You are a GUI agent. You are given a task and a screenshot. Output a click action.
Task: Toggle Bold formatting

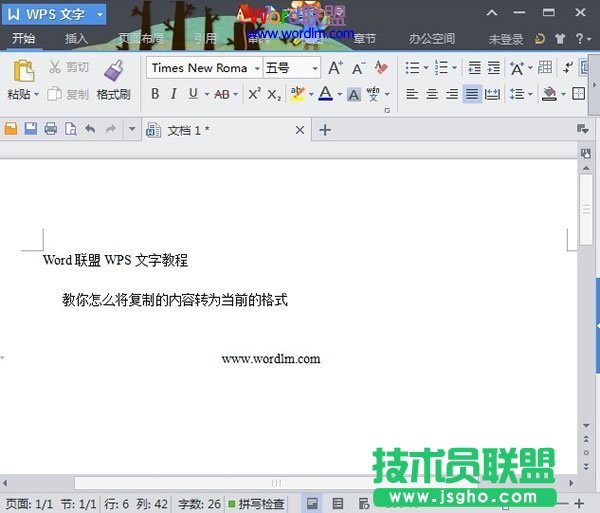click(x=155, y=94)
